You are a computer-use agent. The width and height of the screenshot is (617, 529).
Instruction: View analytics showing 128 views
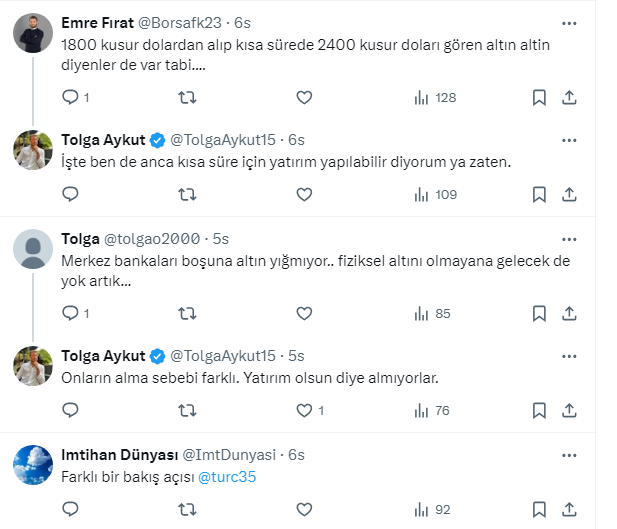click(x=435, y=97)
